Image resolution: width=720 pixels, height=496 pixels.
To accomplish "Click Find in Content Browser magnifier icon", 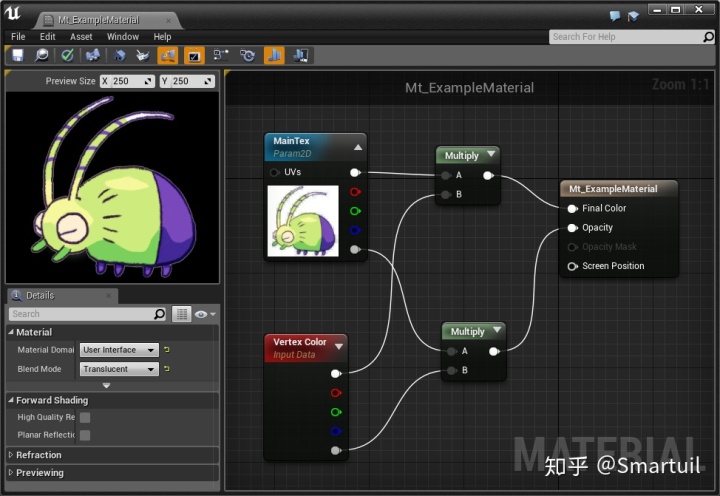I will tap(42, 56).
